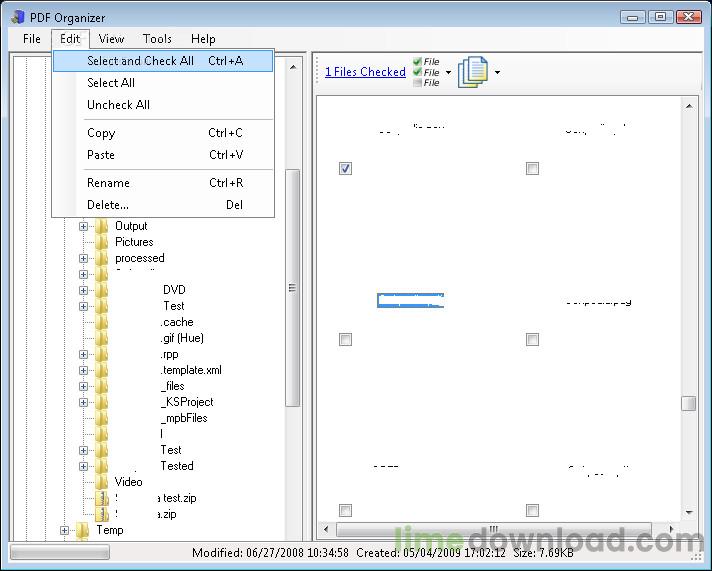Click the PDF Organizer app icon in title bar
The width and height of the screenshot is (712, 571).
coord(18,17)
